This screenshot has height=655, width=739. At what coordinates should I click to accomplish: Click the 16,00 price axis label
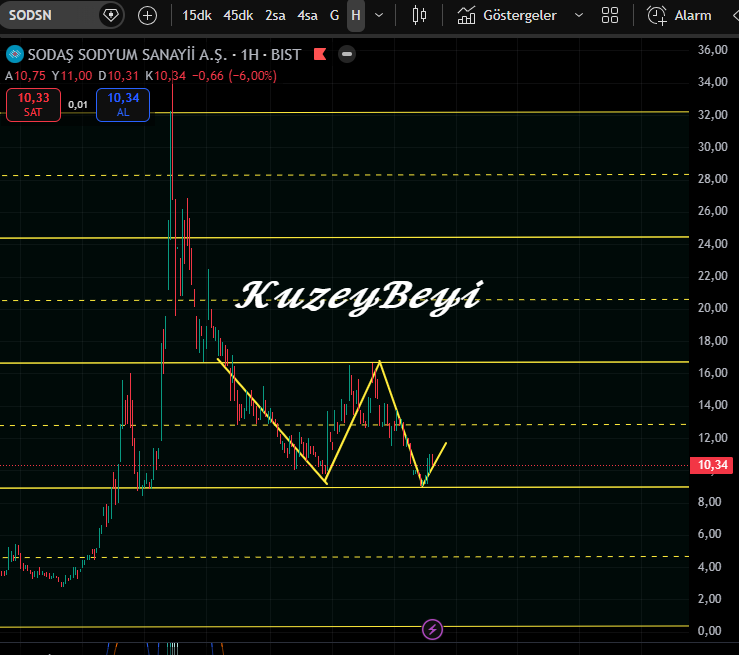pyautogui.click(x=713, y=373)
